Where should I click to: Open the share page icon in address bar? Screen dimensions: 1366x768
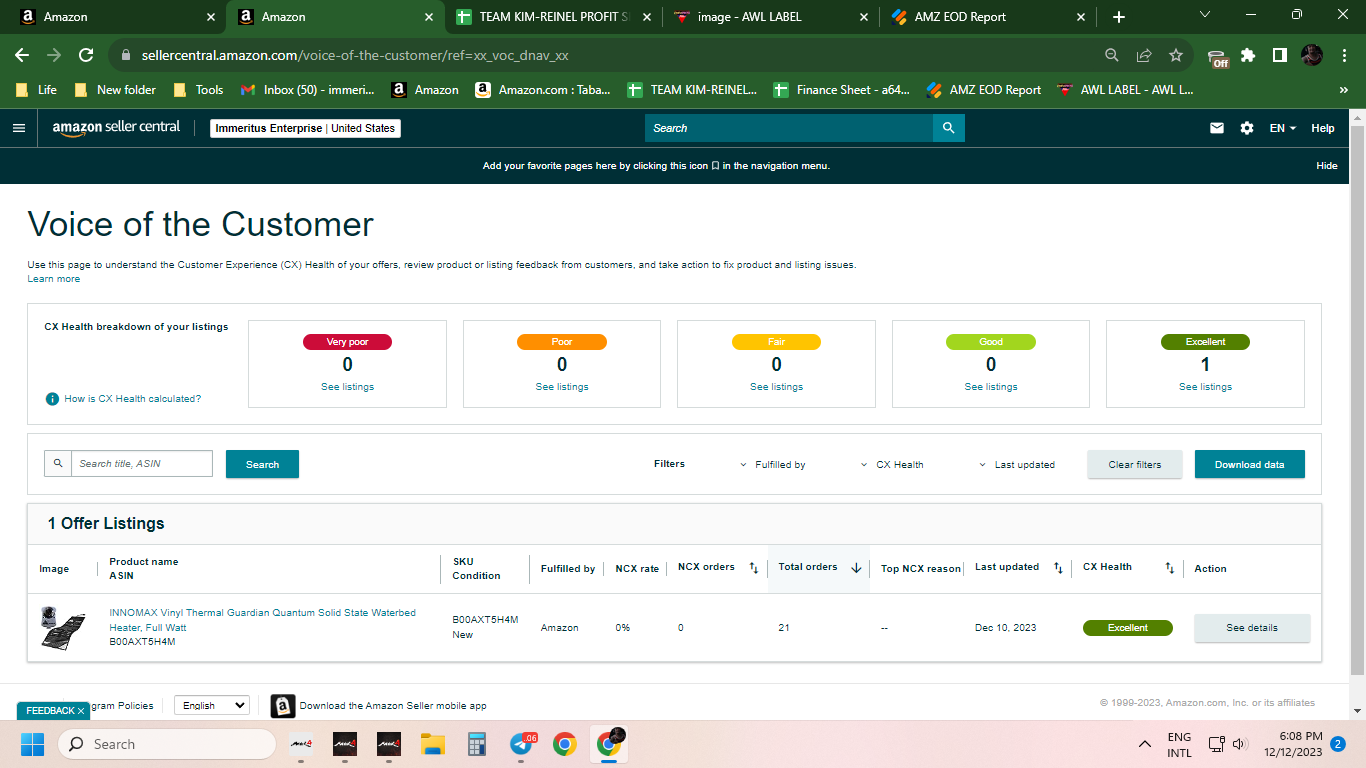(x=1144, y=55)
